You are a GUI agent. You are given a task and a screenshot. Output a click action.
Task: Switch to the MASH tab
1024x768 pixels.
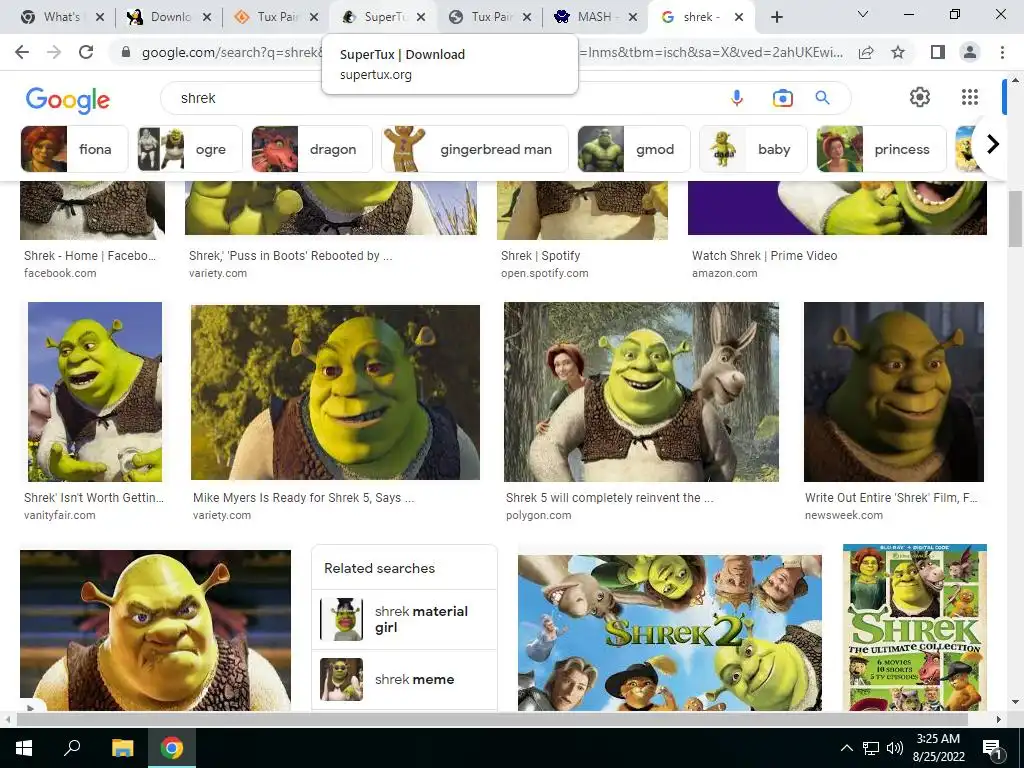(x=593, y=17)
